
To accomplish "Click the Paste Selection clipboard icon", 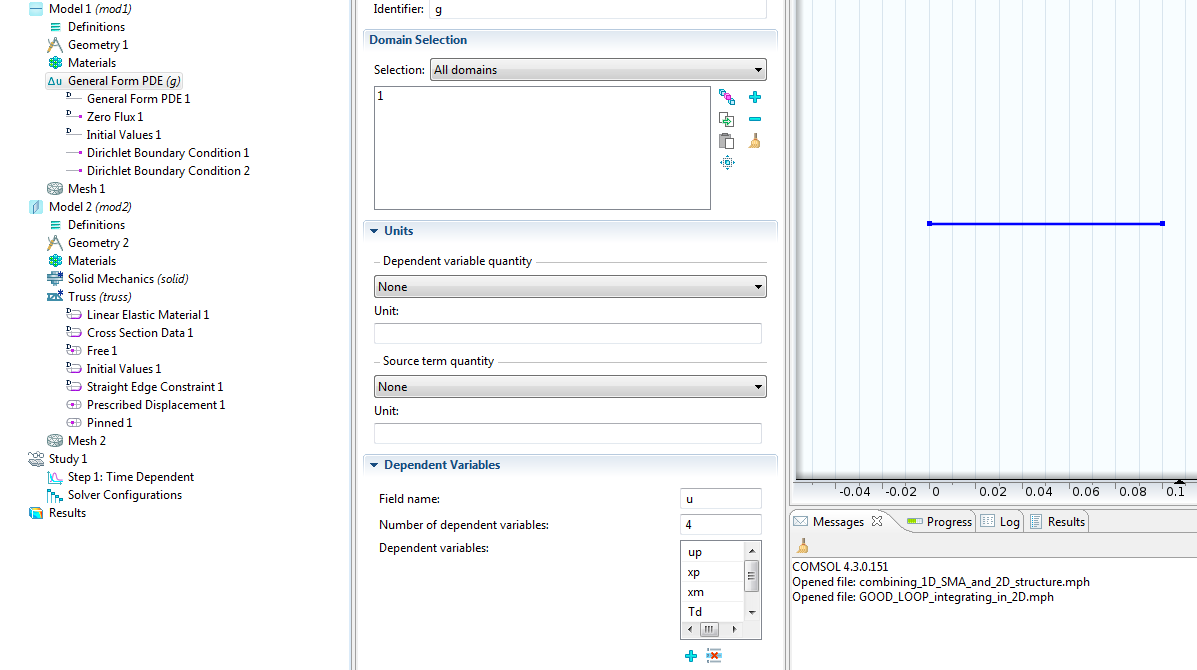I will [727, 141].
